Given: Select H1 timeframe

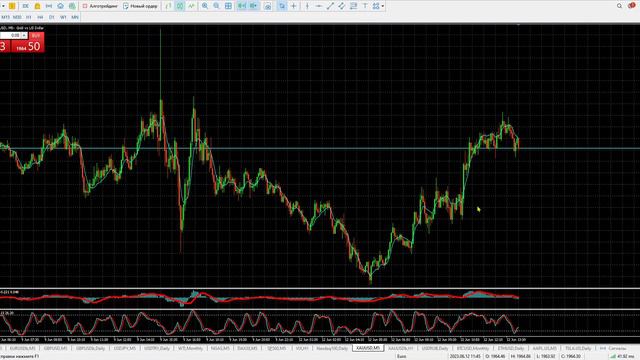Looking at the screenshot, I should click(x=29, y=17).
